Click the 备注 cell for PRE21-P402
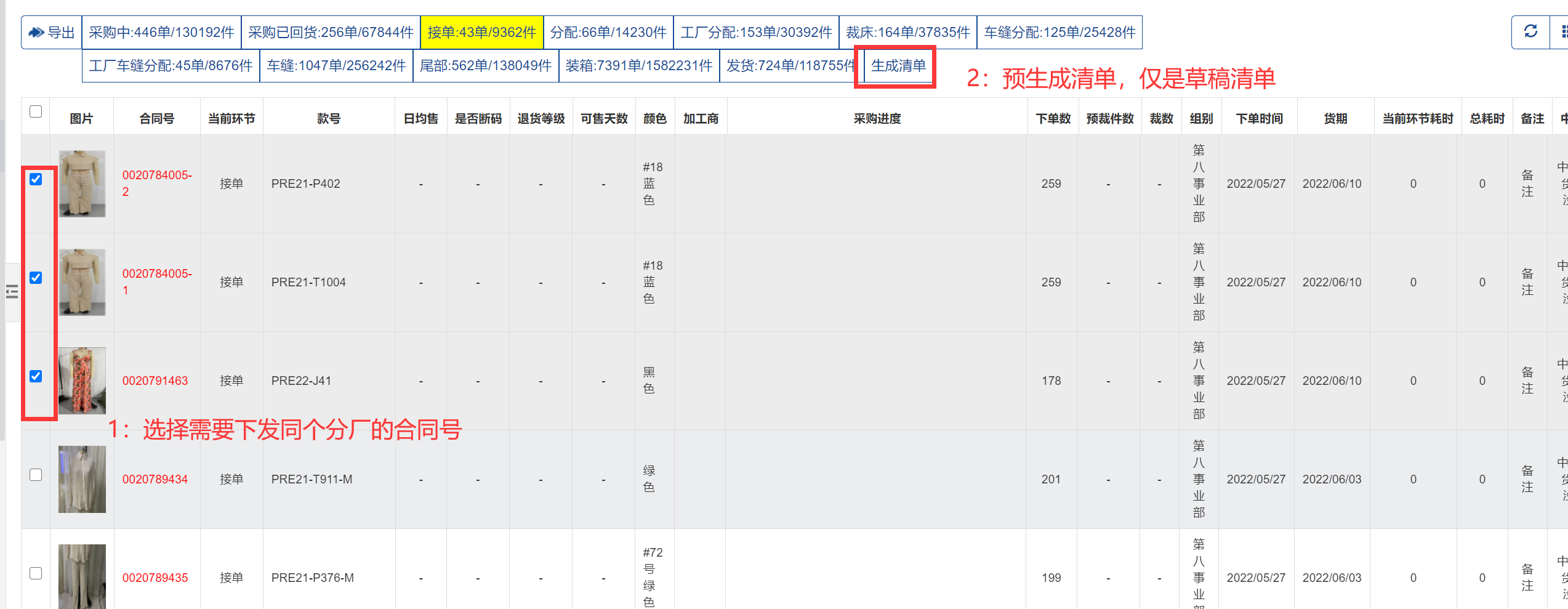Viewport: 1568px width, 609px height. pos(1527,184)
